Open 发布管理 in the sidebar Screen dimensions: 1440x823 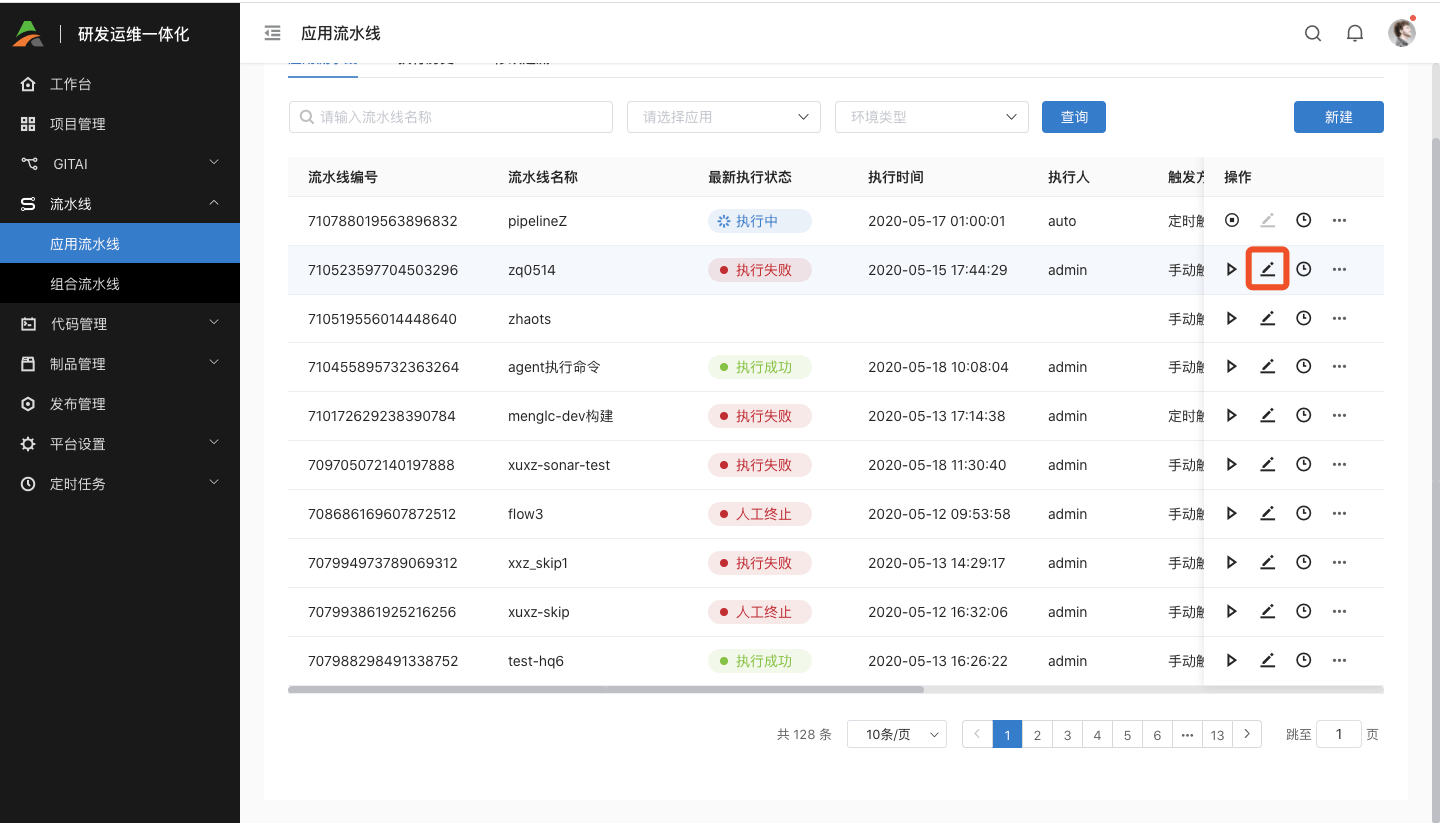[x=120, y=403]
